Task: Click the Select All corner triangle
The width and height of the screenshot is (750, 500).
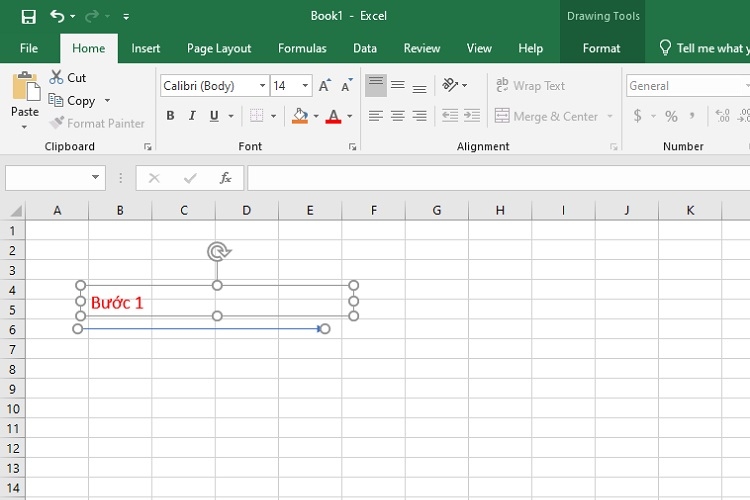Action: (15, 211)
